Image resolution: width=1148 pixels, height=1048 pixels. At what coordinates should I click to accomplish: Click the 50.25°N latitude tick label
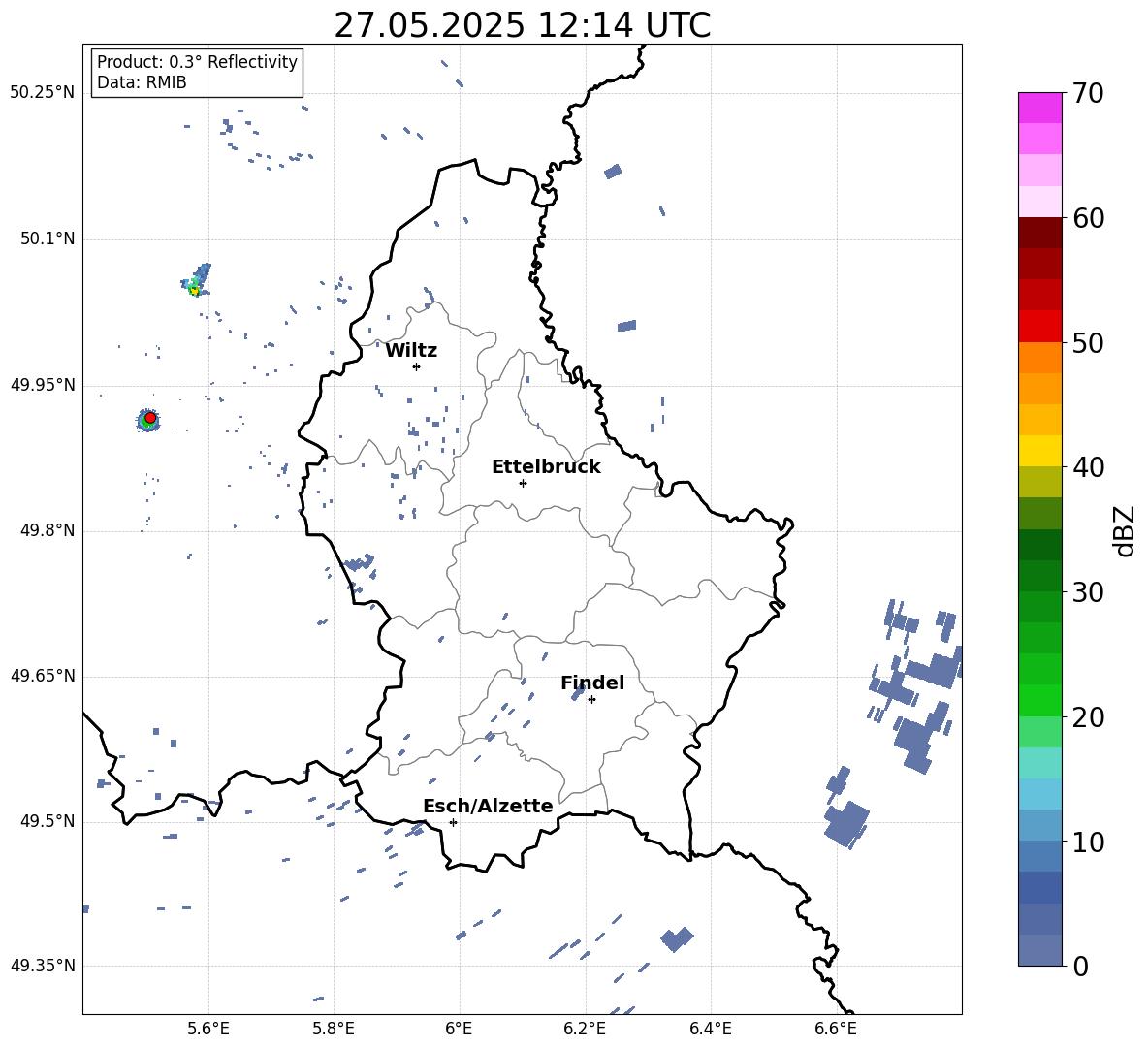43,93
